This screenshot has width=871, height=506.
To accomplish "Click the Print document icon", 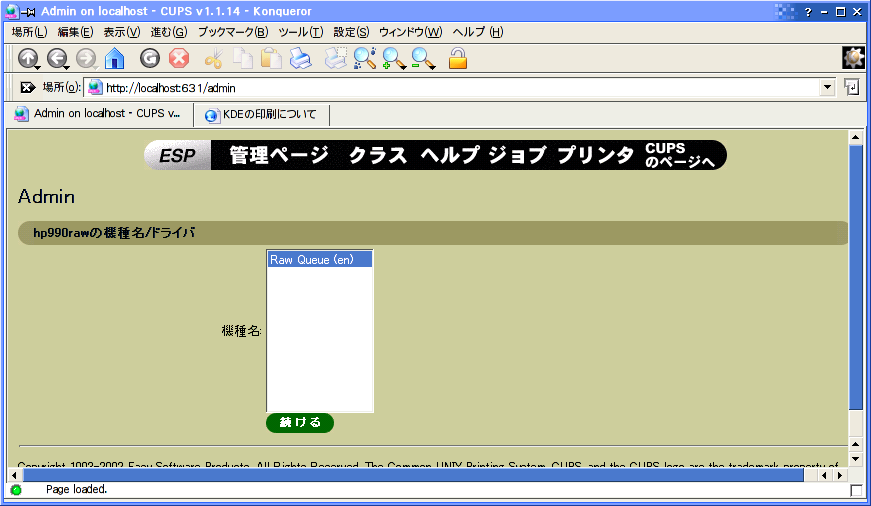I will tap(300, 59).
